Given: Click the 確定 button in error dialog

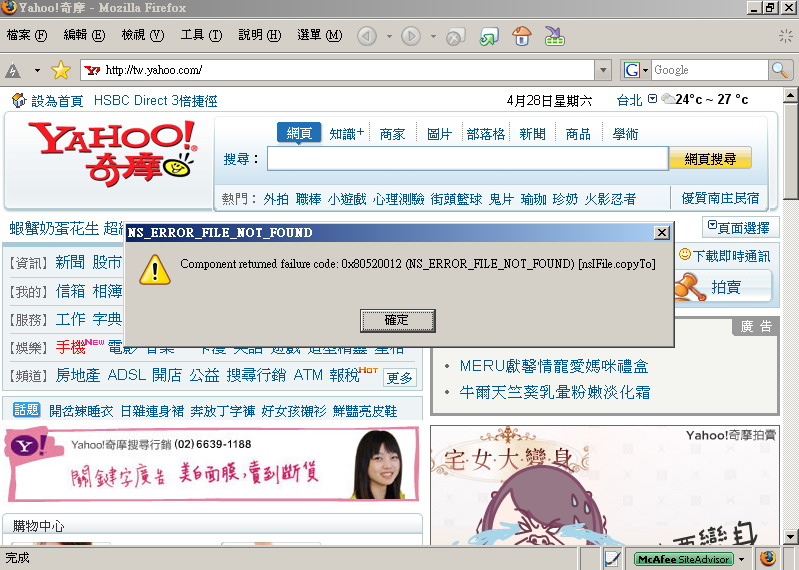Looking at the screenshot, I should point(397,320).
